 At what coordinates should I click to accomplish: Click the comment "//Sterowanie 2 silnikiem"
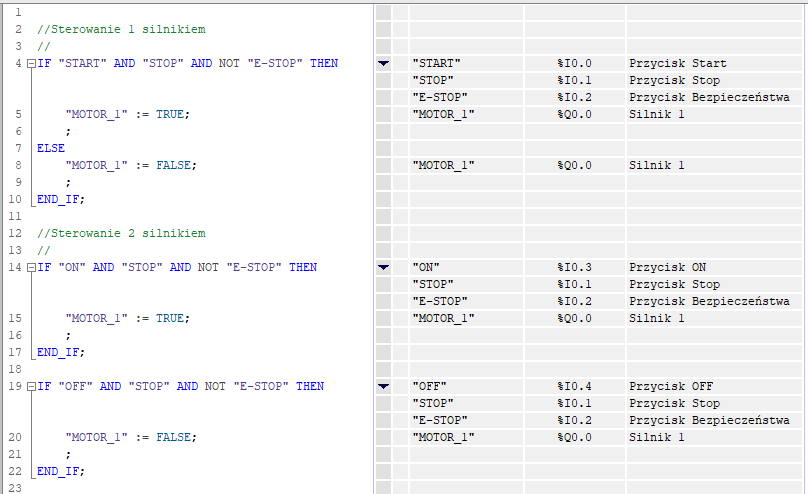coord(120,234)
